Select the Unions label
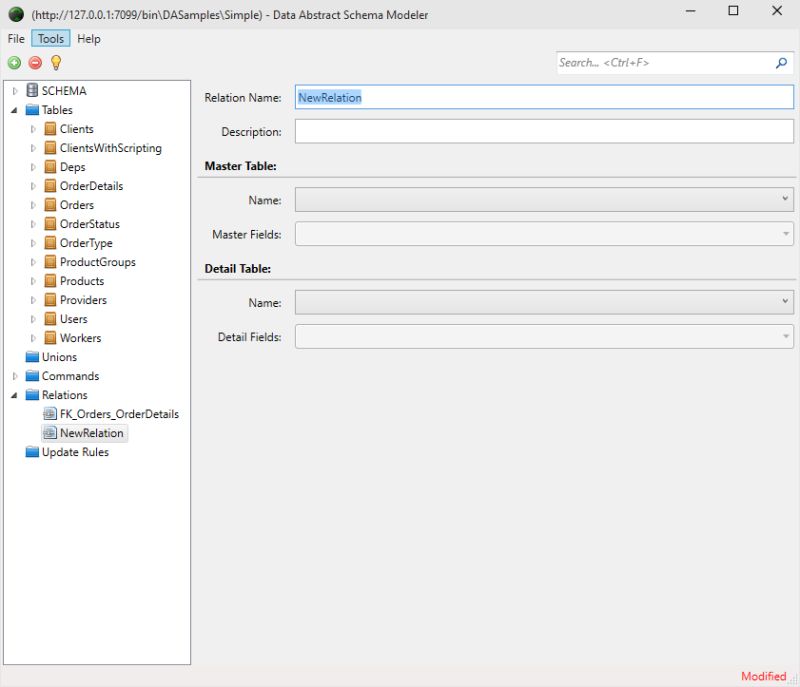Image resolution: width=800 pixels, height=687 pixels. [59, 357]
